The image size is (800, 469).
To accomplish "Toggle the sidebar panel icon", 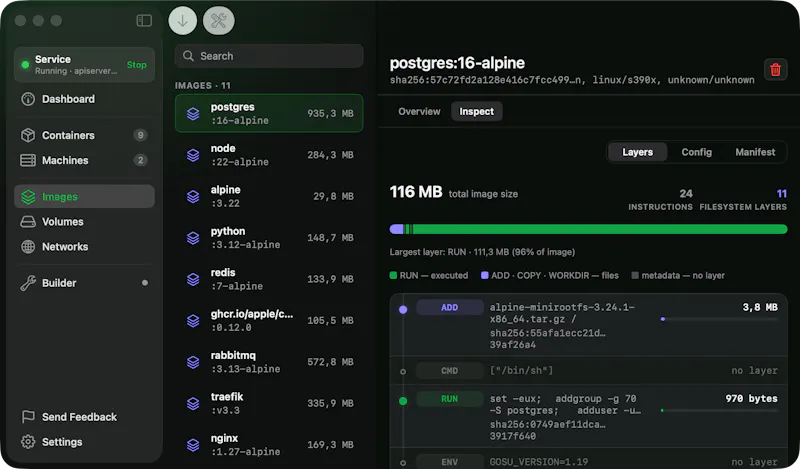I will 144,20.
